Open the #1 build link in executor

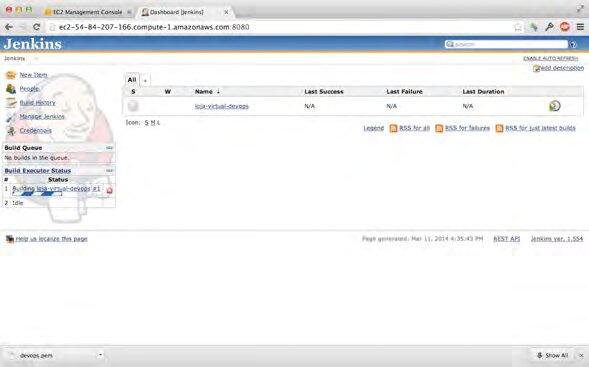click(x=97, y=189)
